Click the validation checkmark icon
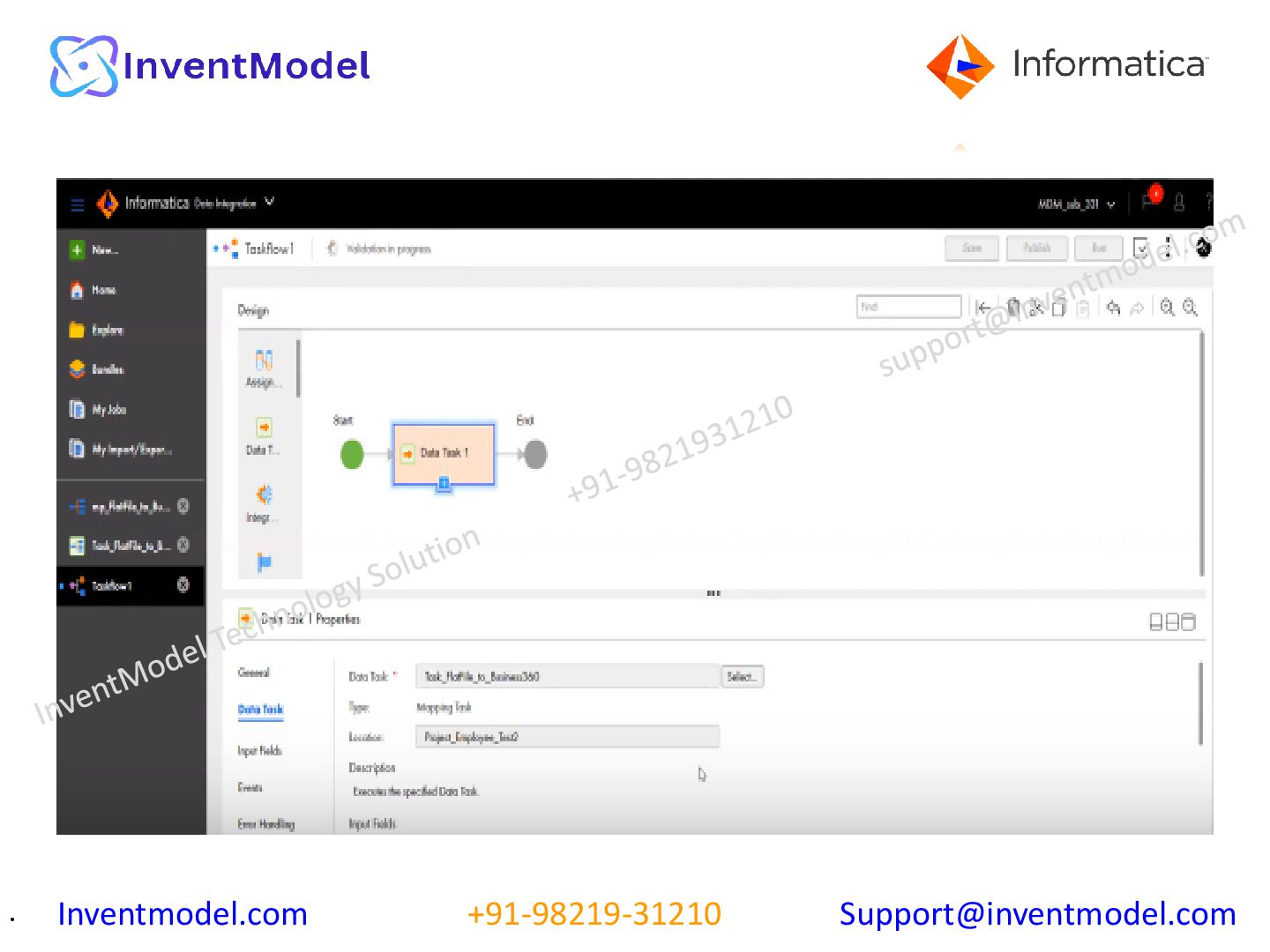Image resolution: width=1270 pixels, height=952 pixels. coord(1141,248)
